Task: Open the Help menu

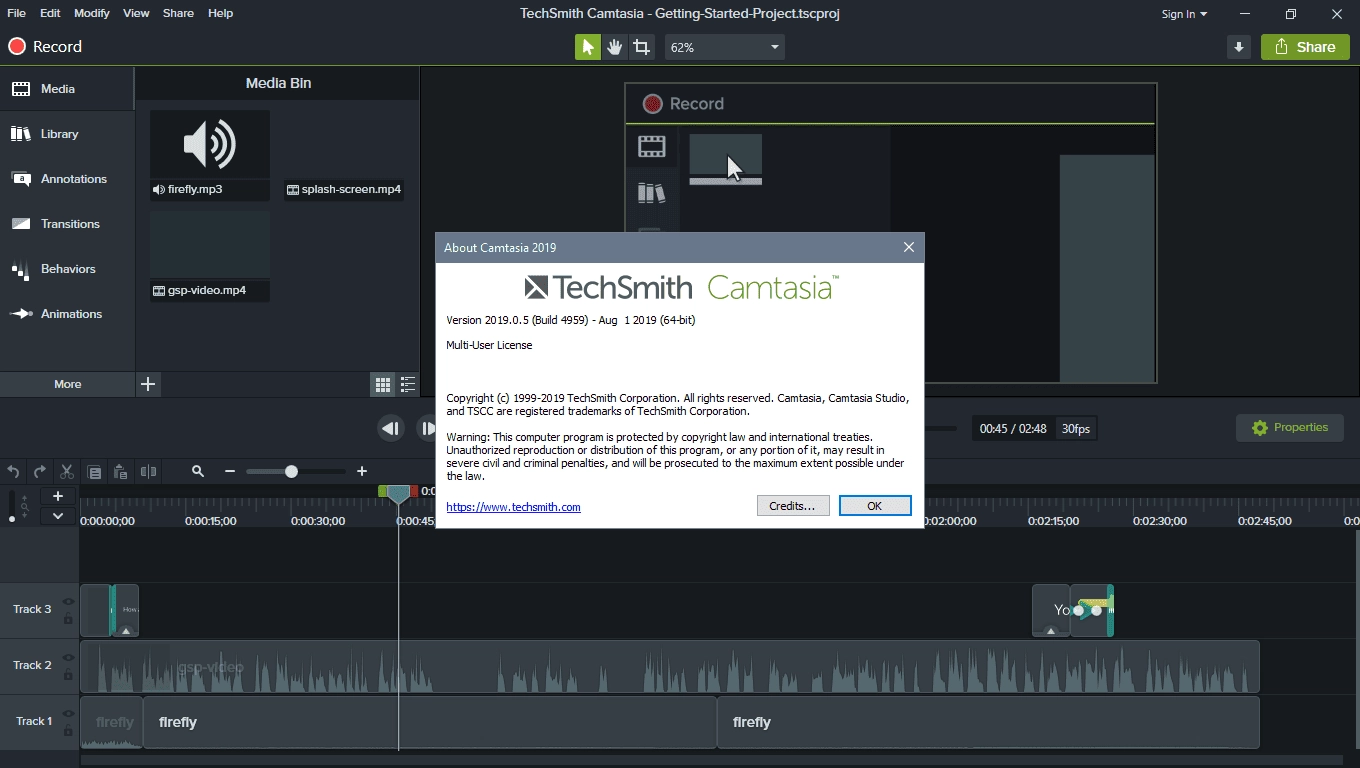Action: (x=220, y=13)
